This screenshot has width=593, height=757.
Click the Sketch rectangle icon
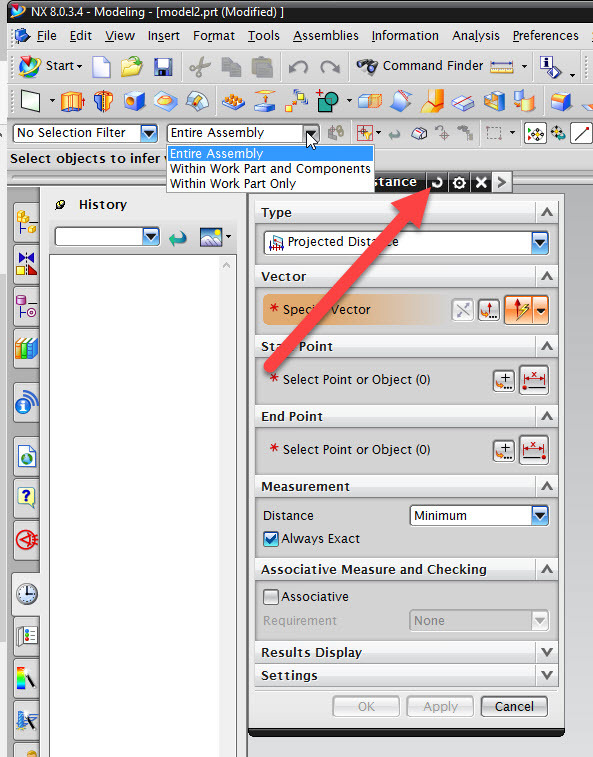[x=30, y=101]
